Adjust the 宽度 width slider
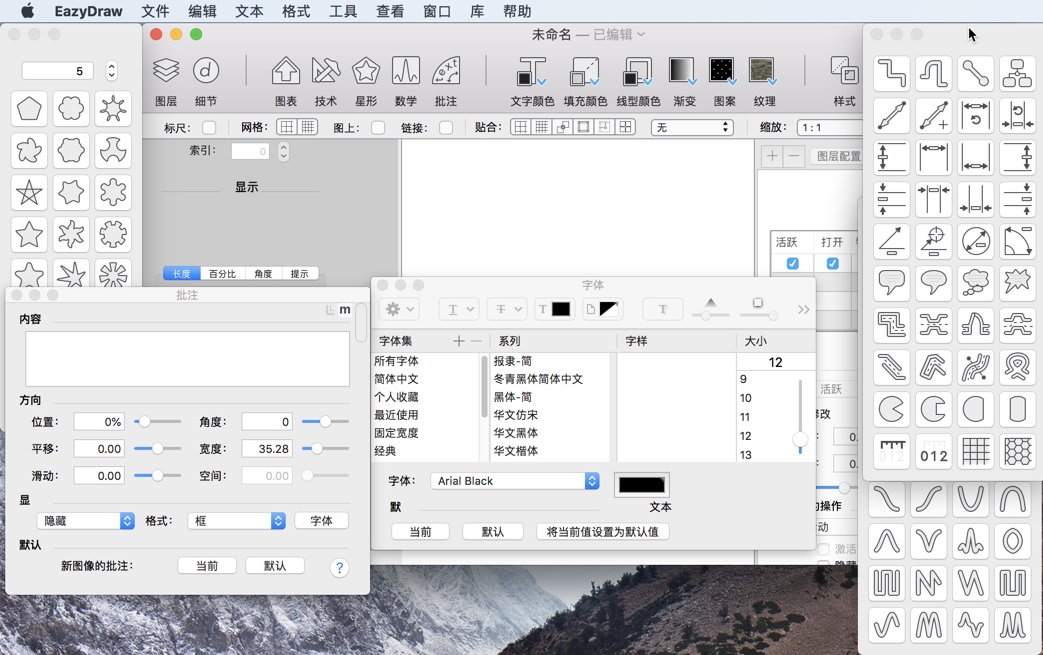Viewport: 1043px width, 655px height. pyautogui.click(x=325, y=449)
